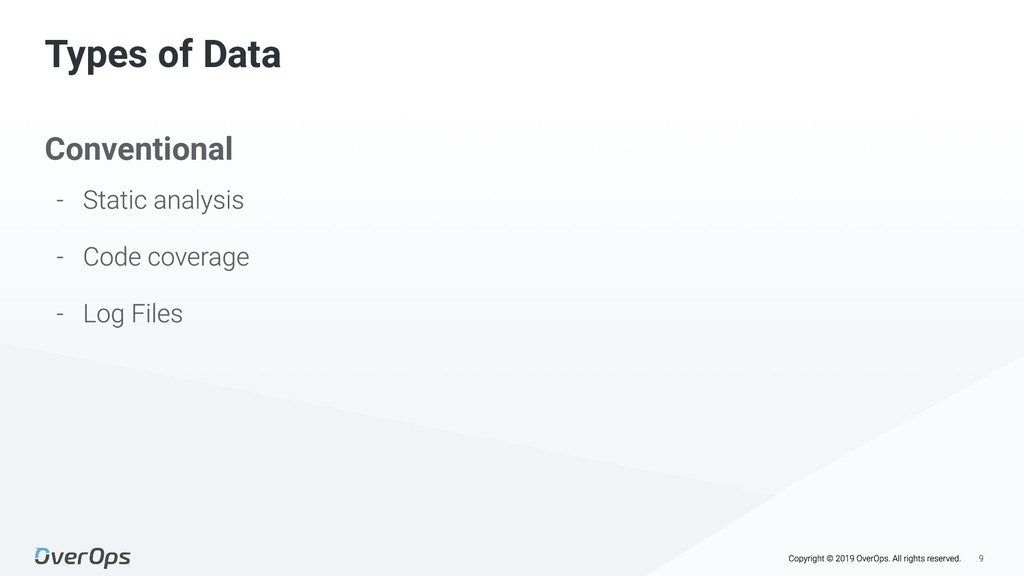Click the word "Data" in the title
Viewport: 1024px width, 576px height.
pos(242,55)
